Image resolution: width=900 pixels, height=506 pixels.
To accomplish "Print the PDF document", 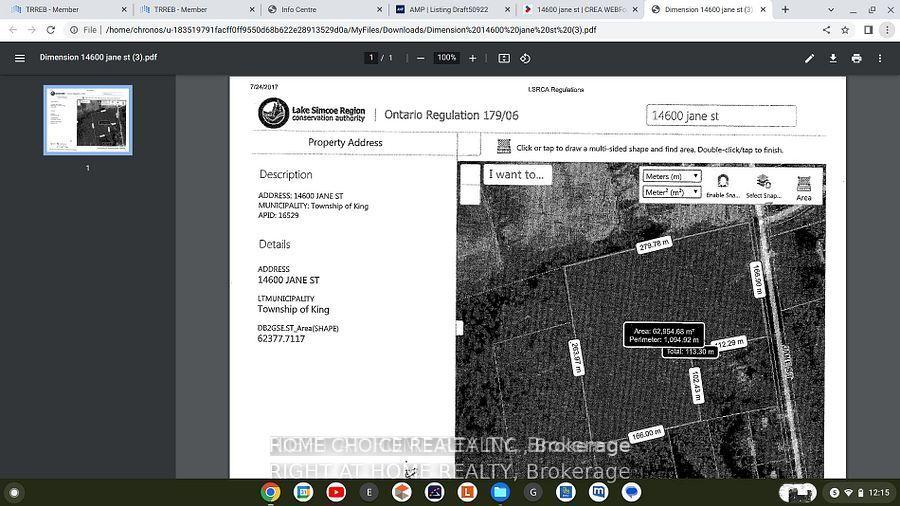I will pos(856,58).
